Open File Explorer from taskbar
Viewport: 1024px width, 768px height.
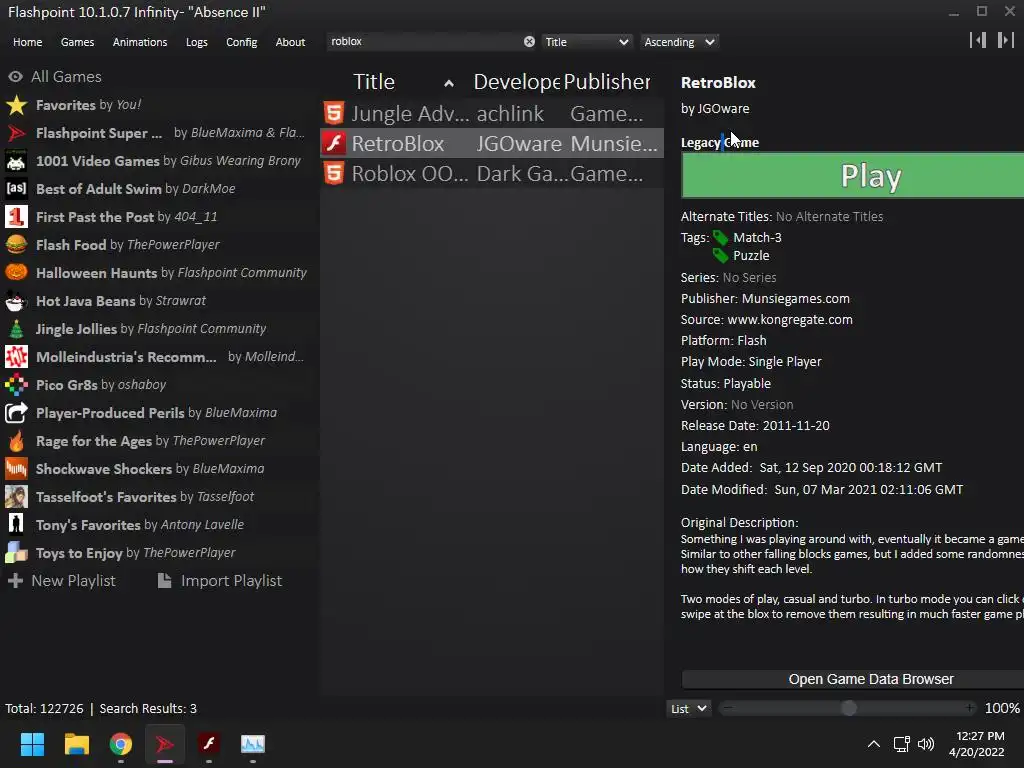[x=76, y=744]
